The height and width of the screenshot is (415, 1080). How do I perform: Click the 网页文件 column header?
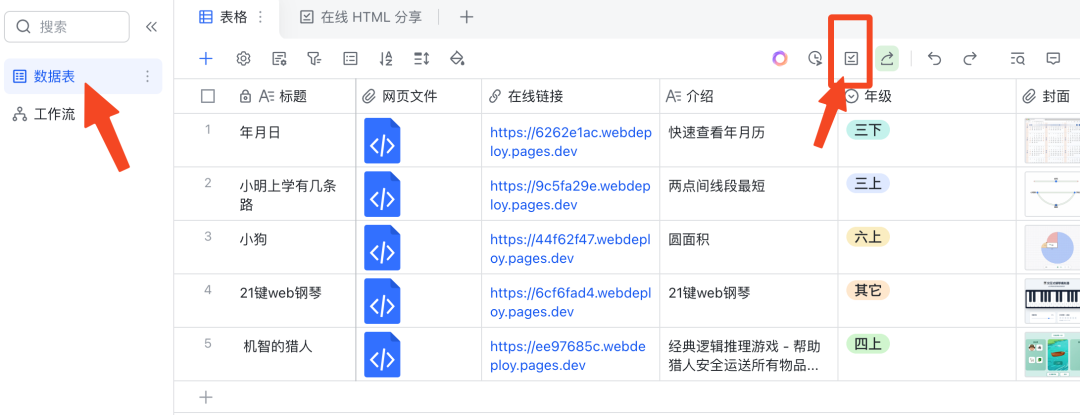[419, 96]
